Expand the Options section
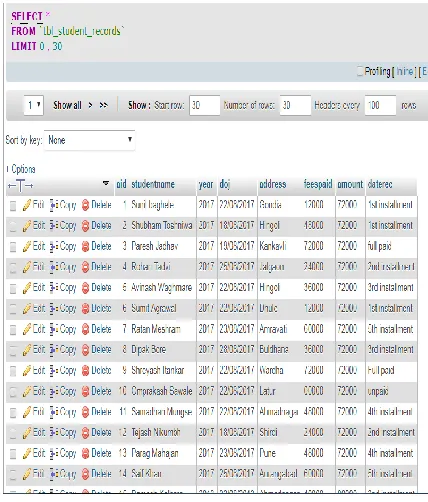This screenshot has height=502, width=428. (x=21, y=169)
